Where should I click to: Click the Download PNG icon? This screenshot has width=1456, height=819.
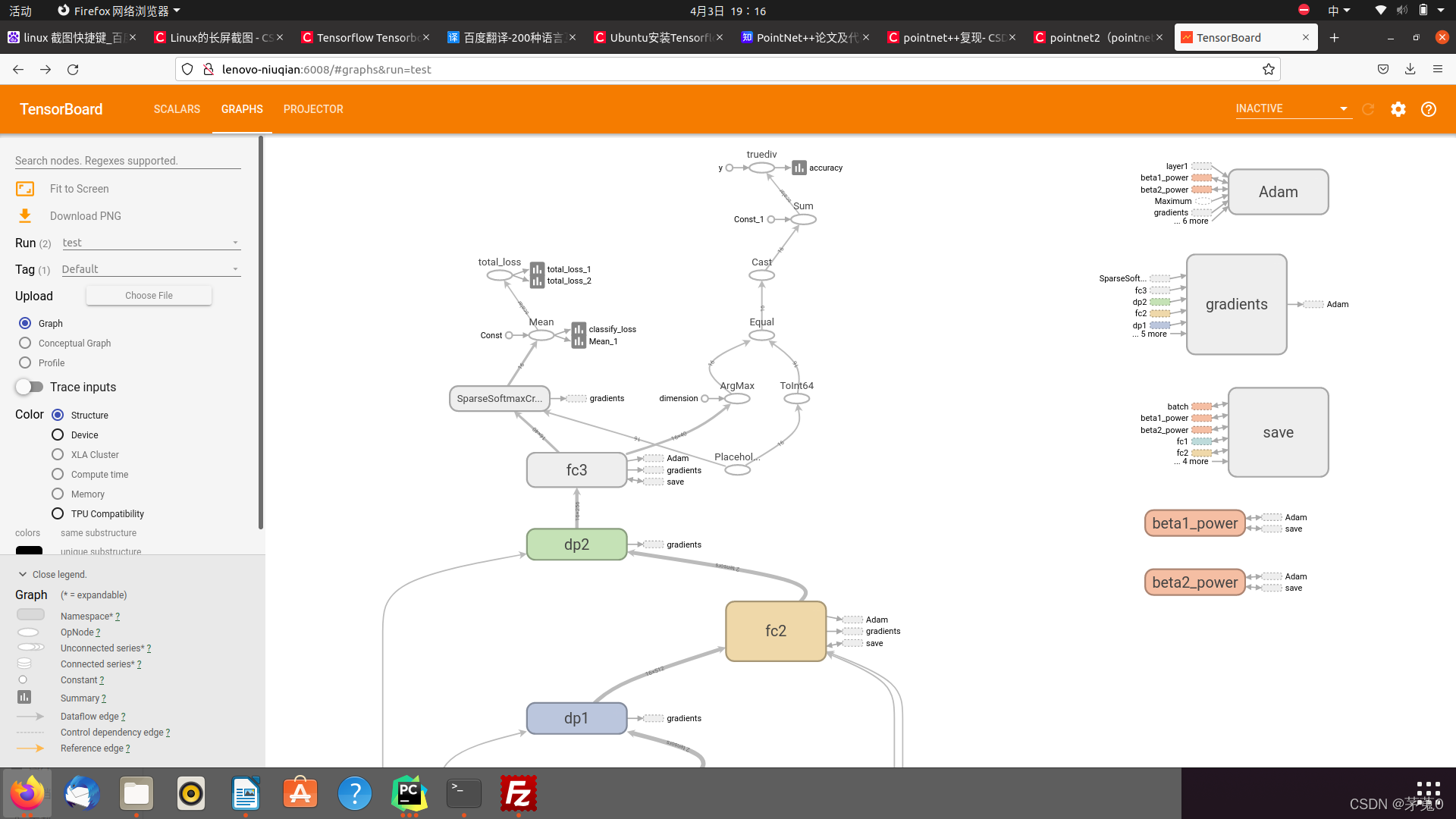coord(25,216)
